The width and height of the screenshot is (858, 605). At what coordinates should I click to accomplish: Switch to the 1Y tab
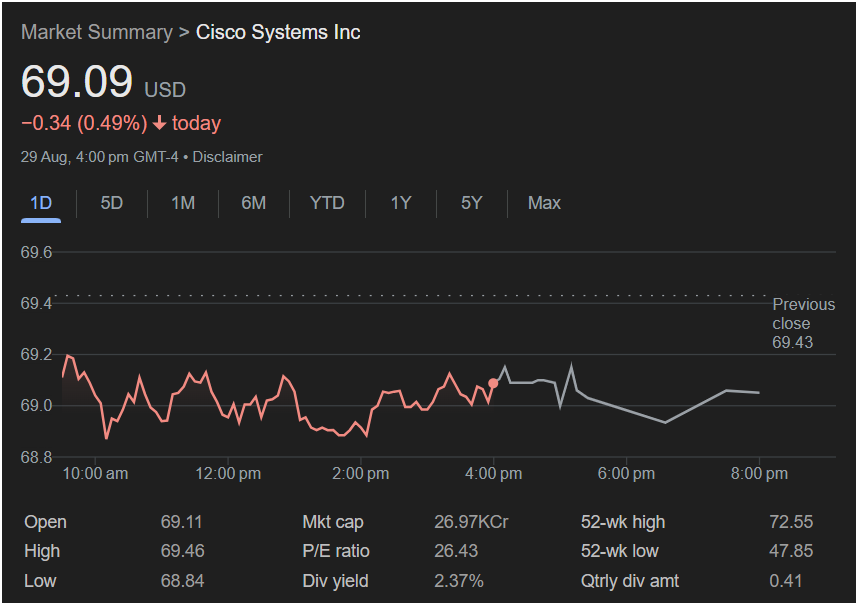[401, 203]
